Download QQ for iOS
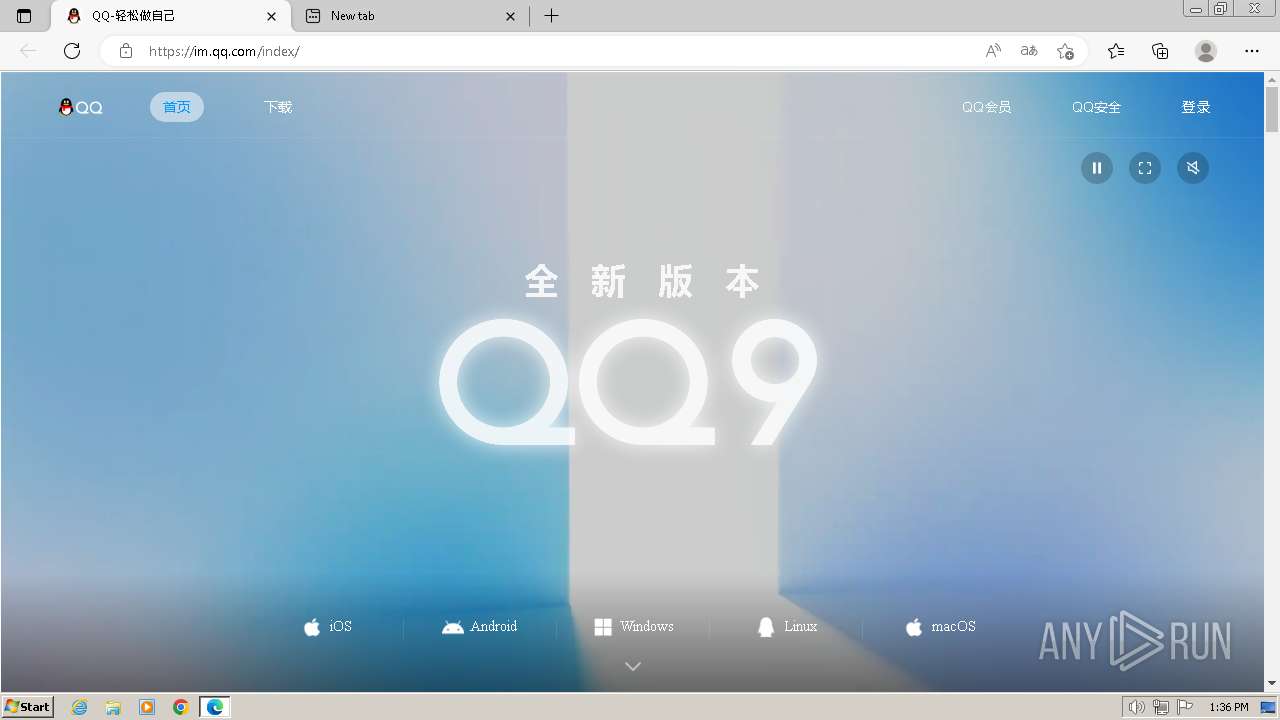Viewport: 1280px width, 720px height. tap(328, 627)
